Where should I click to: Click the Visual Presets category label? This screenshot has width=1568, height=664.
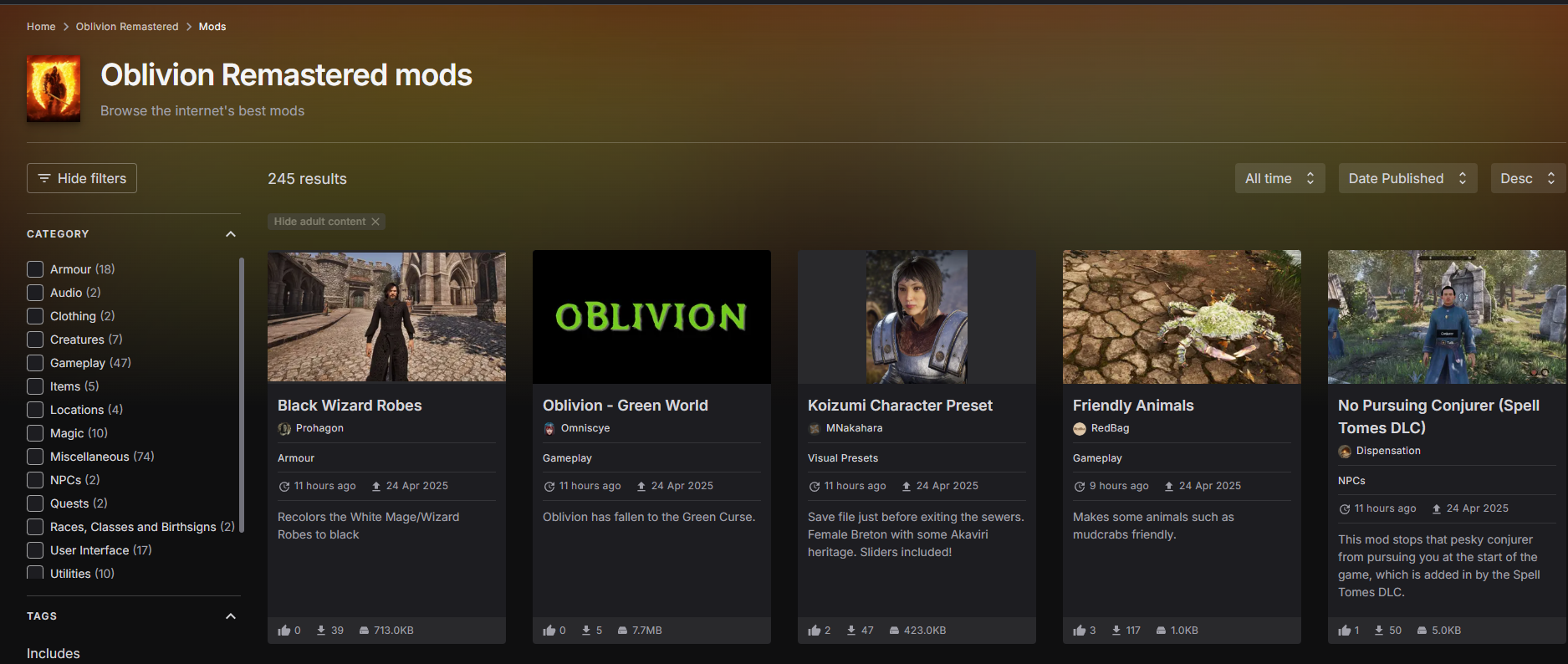pyautogui.click(x=843, y=458)
